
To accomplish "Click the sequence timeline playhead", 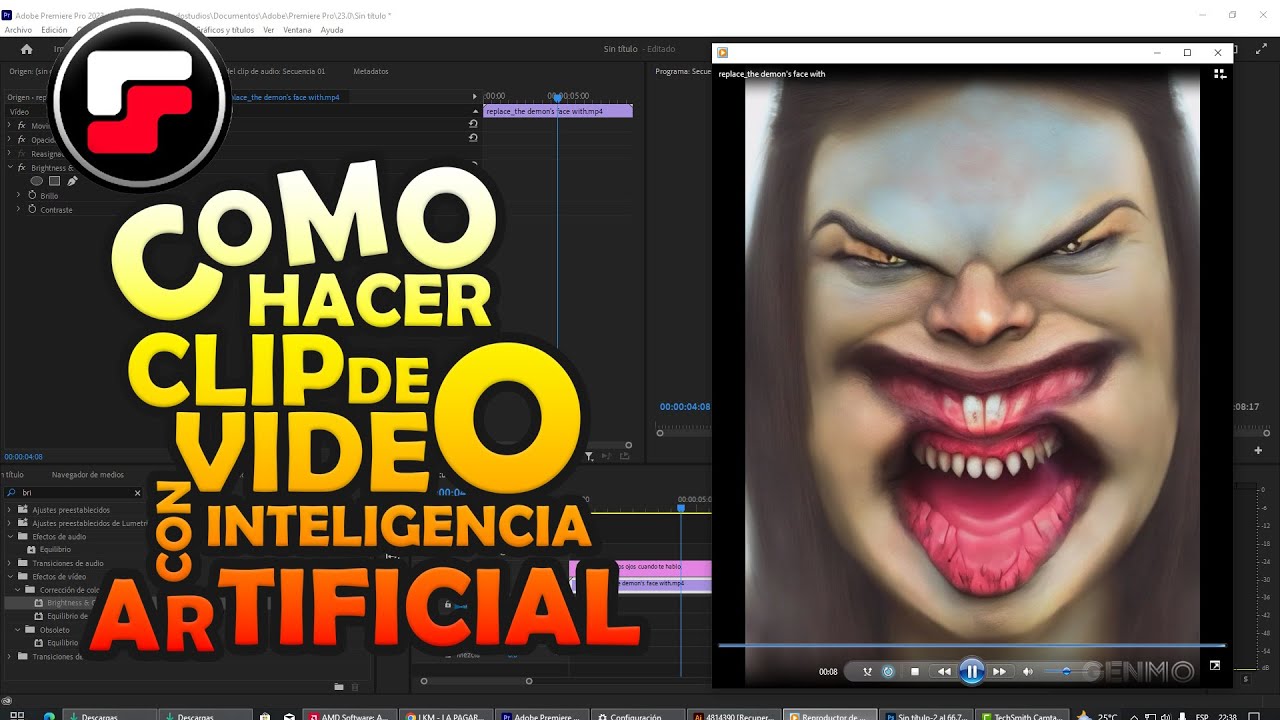I will pos(681,509).
